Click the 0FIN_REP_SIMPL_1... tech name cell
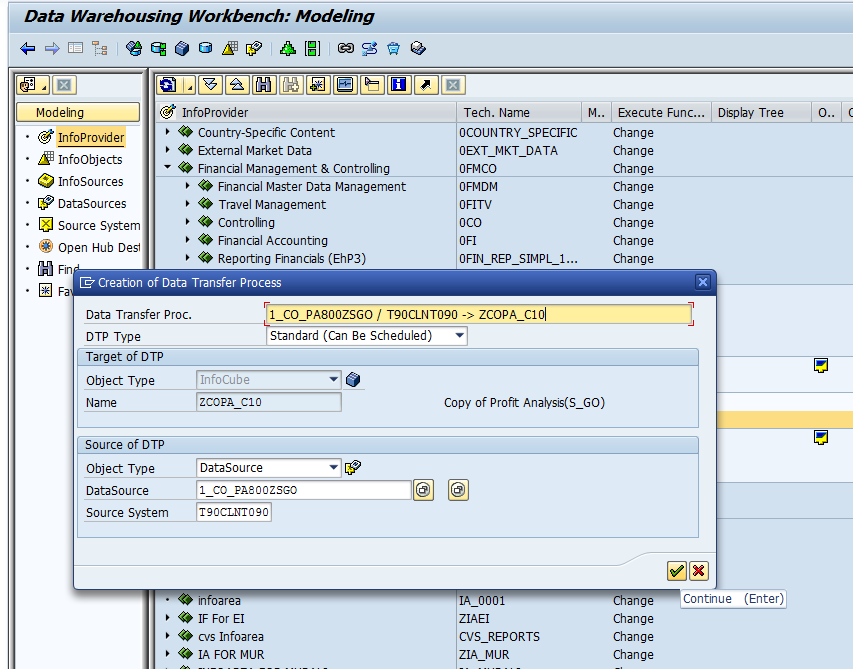The width and height of the screenshot is (853, 669). (518, 258)
